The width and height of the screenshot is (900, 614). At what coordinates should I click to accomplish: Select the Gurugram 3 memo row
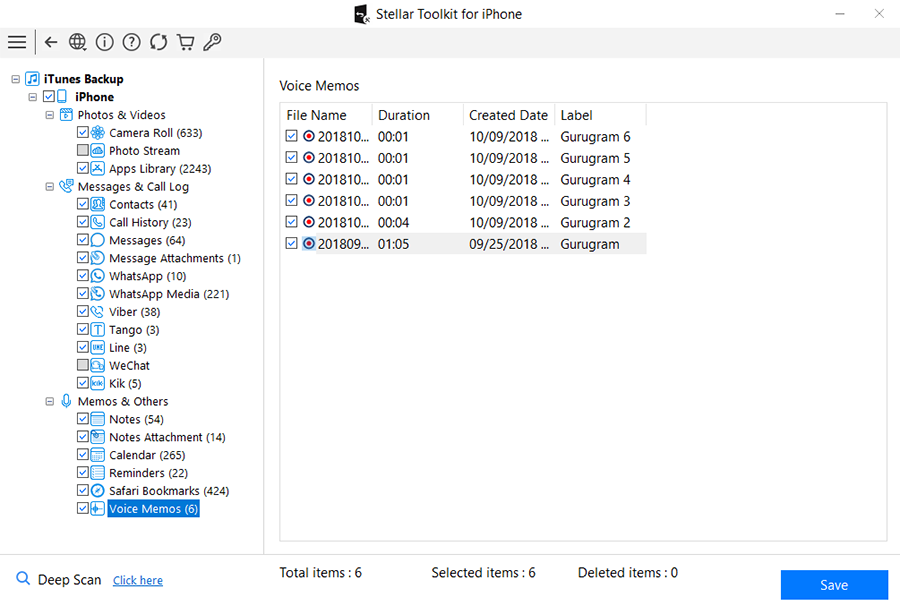(x=463, y=201)
